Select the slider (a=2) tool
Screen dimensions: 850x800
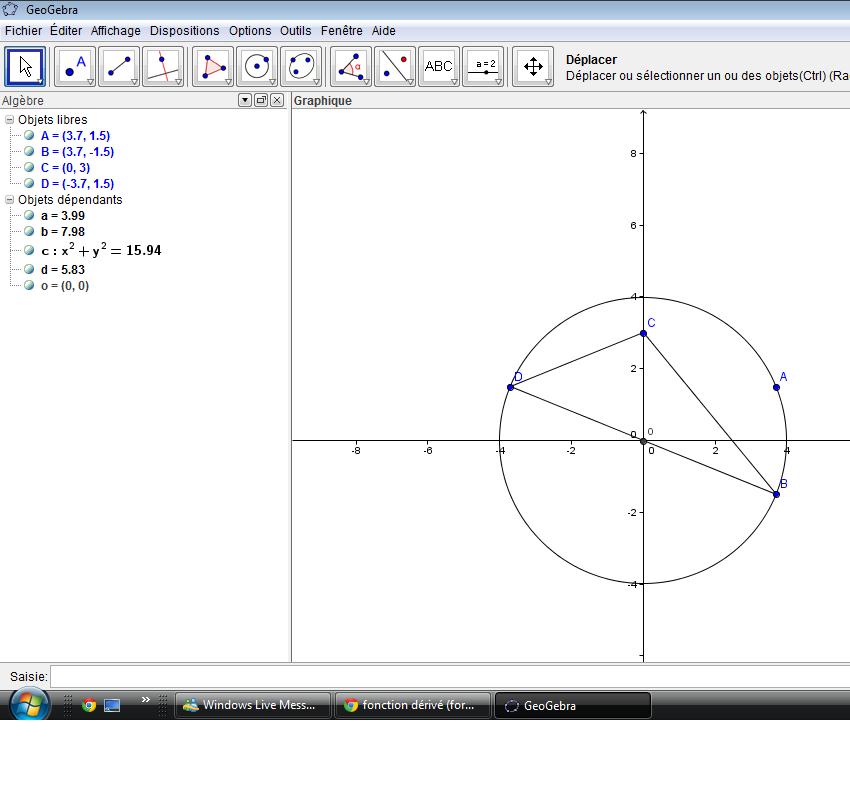pyautogui.click(x=485, y=67)
